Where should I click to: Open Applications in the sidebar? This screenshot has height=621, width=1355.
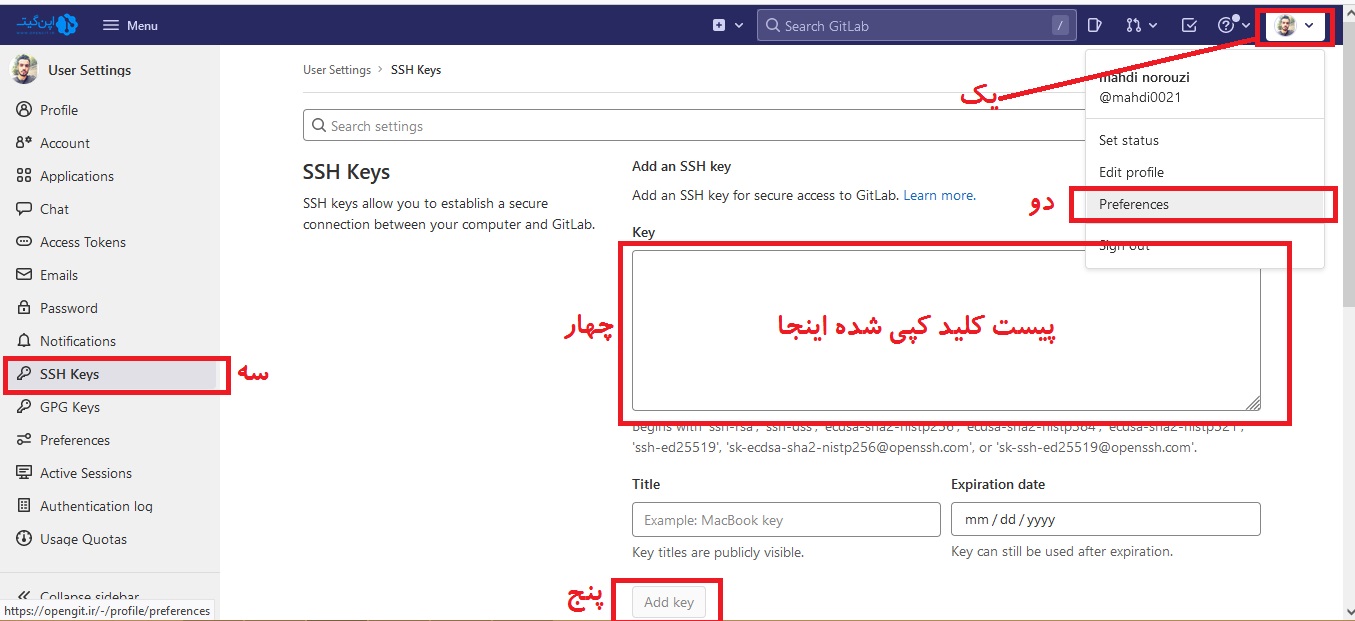coord(77,176)
